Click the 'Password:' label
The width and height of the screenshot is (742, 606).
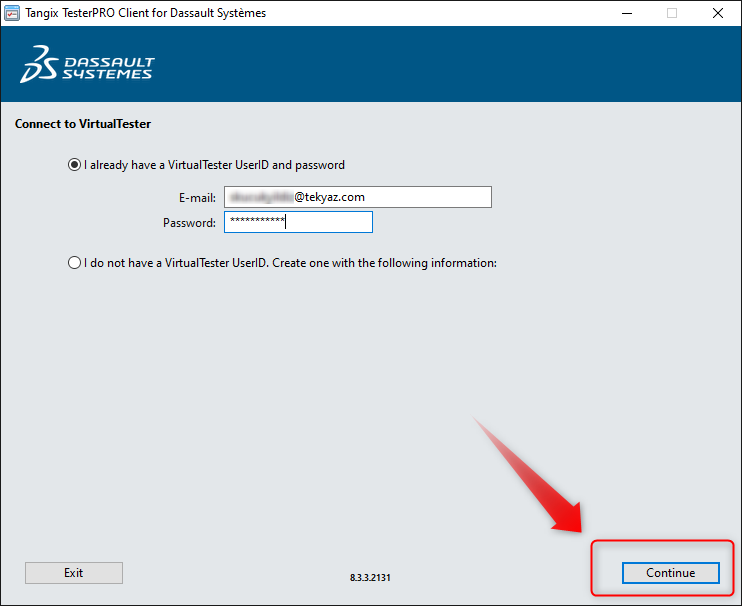189,223
